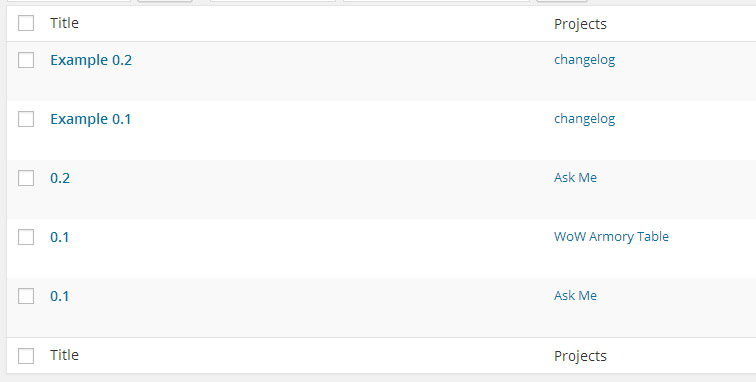Sort by the top Title column header
Image resolution: width=756 pixels, height=382 pixels.
pyautogui.click(x=64, y=23)
